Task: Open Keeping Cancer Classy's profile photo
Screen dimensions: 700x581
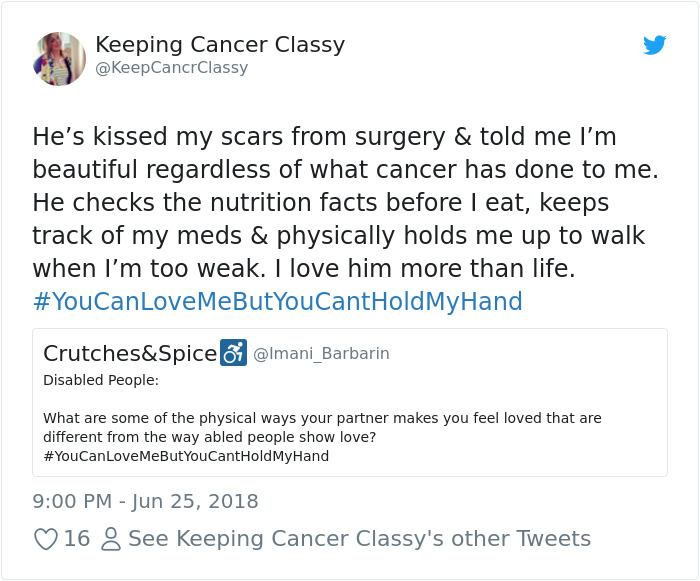Action: tap(59, 59)
